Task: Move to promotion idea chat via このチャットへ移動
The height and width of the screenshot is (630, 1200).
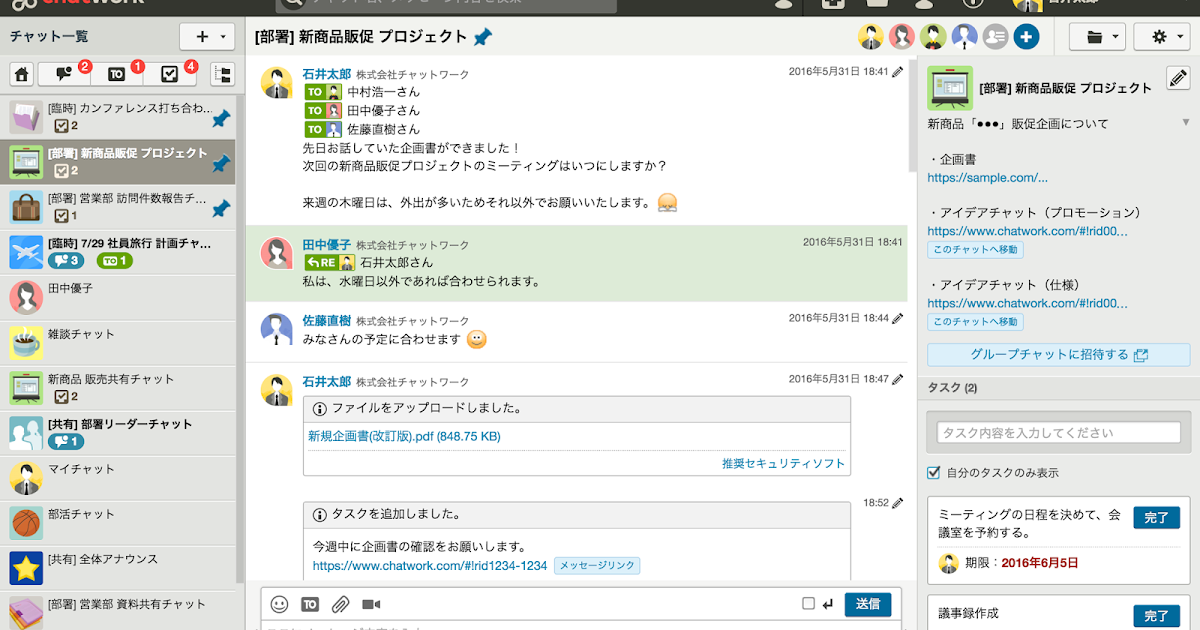Action: coord(975,250)
